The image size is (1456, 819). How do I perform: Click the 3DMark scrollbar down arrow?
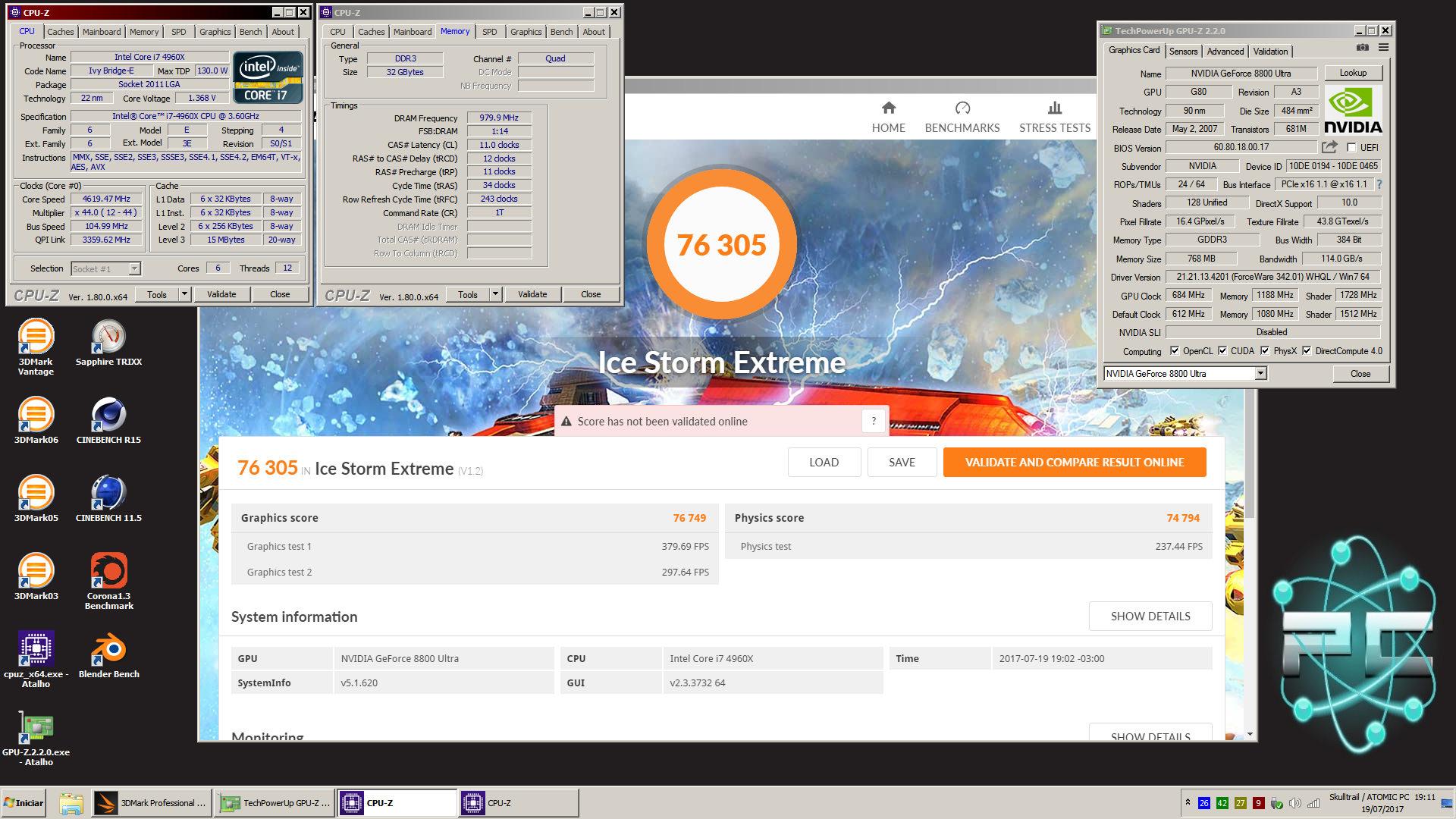1250,734
